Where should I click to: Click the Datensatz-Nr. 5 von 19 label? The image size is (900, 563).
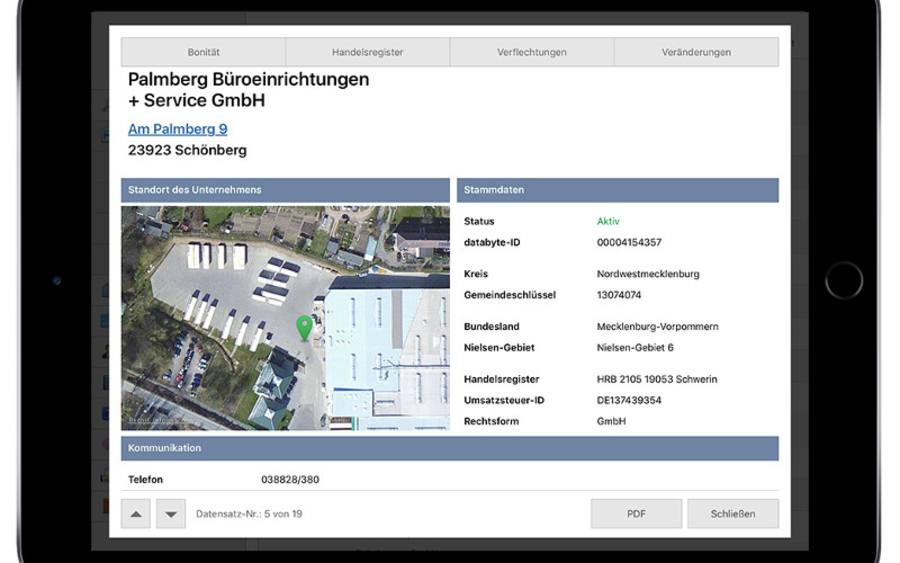pyautogui.click(x=249, y=514)
